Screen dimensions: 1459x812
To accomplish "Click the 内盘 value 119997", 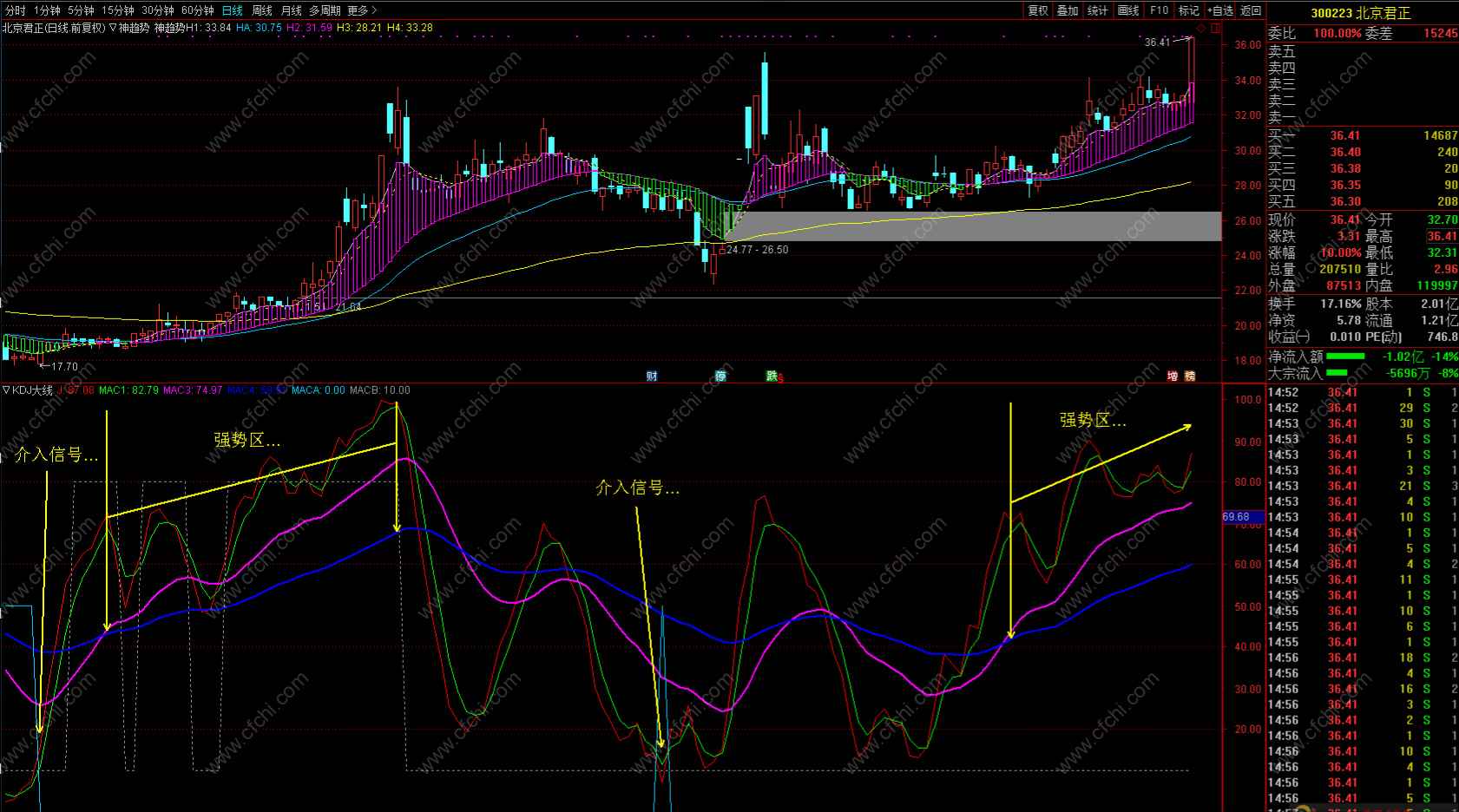I will coord(1437,285).
